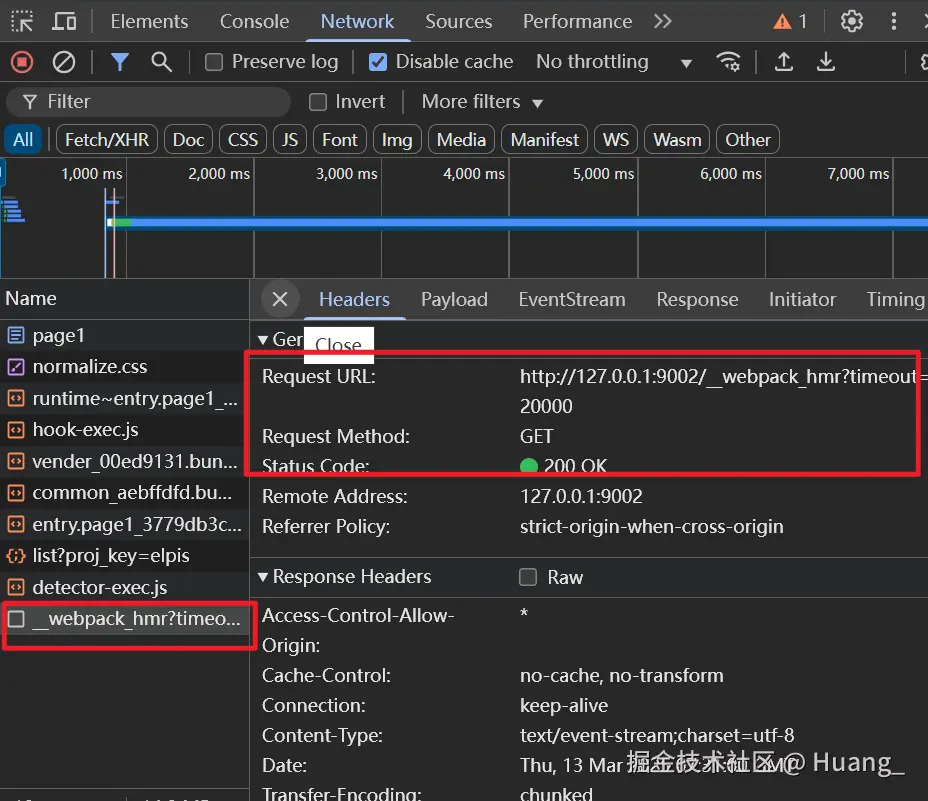Image resolution: width=928 pixels, height=801 pixels.
Task: Clear the network log
Action: (x=64, y=62)
